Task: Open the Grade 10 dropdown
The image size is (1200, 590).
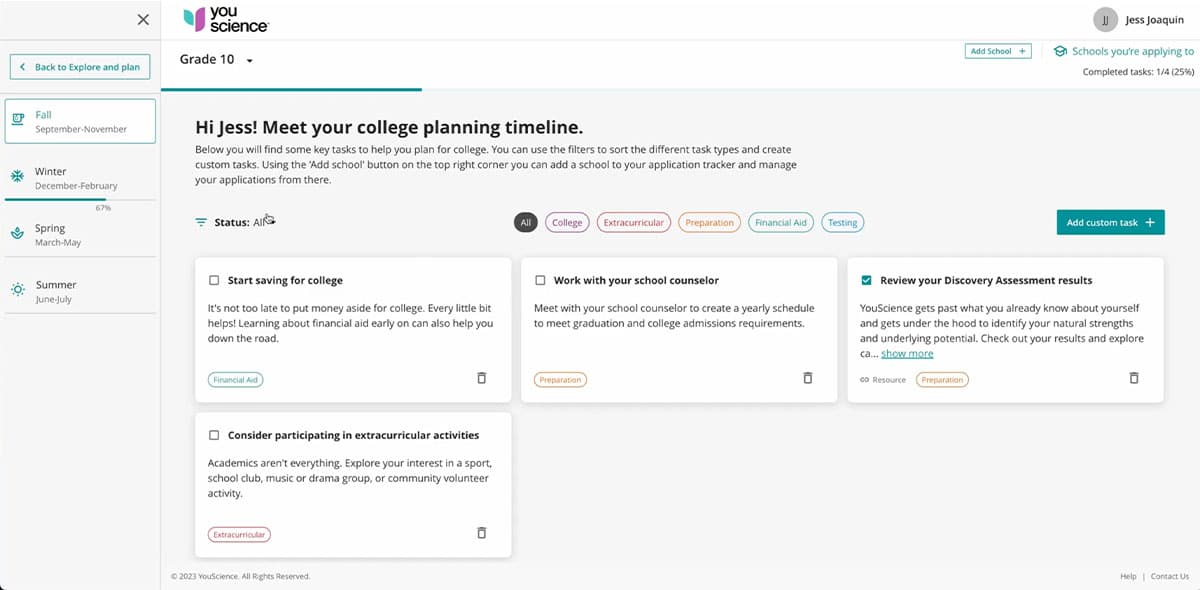Action: (x=249, y=61)
